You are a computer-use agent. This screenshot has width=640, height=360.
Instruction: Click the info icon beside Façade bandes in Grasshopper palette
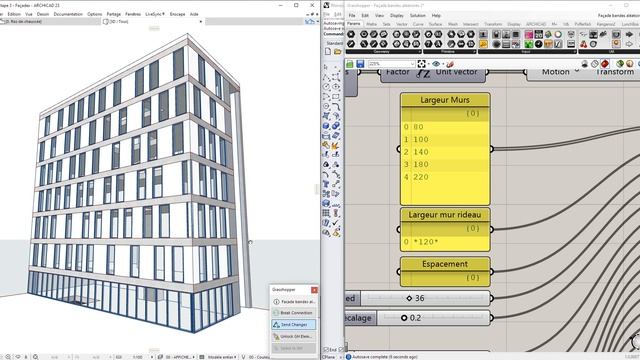pos(276,302)
